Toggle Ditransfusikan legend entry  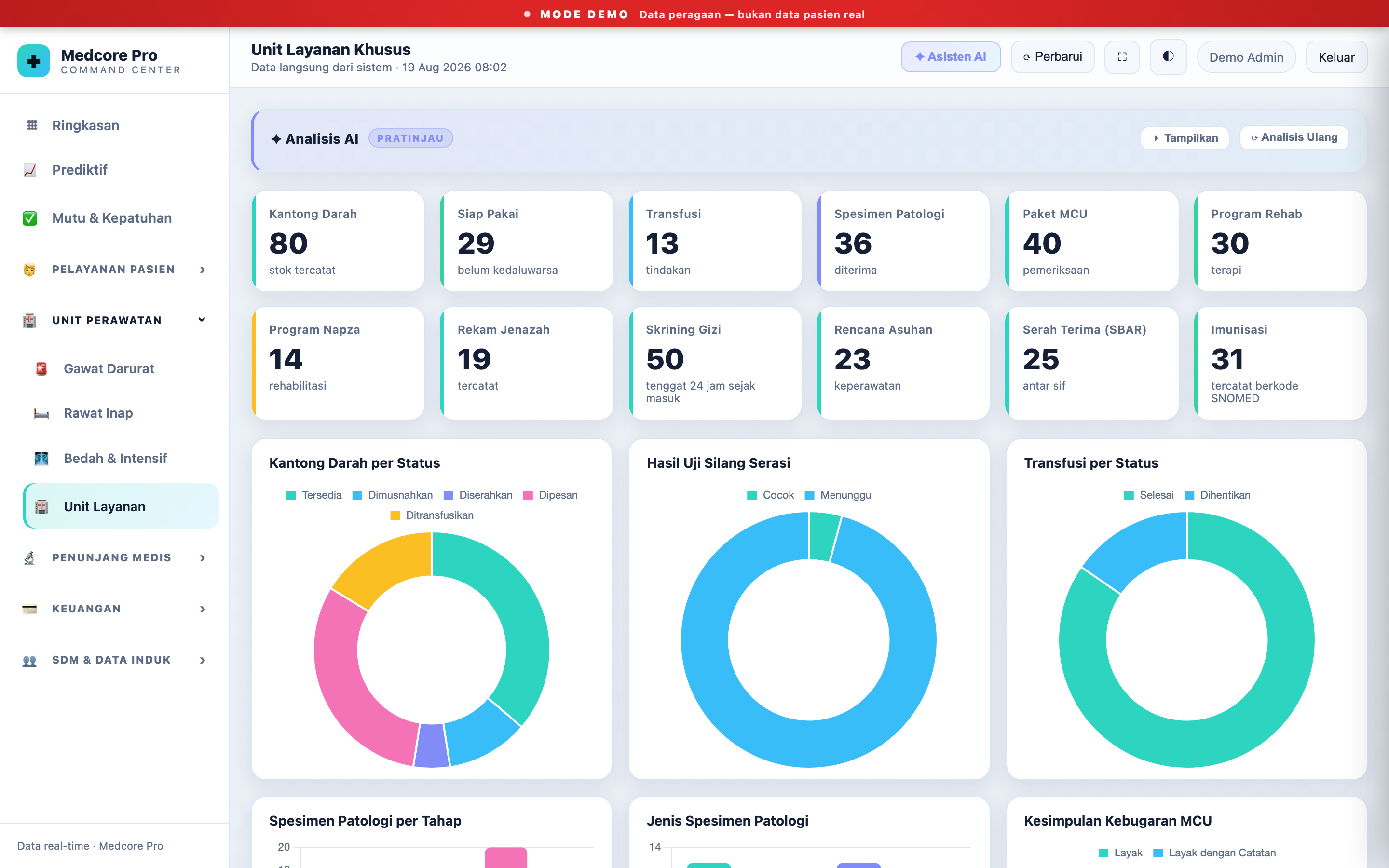pos(432,515)
